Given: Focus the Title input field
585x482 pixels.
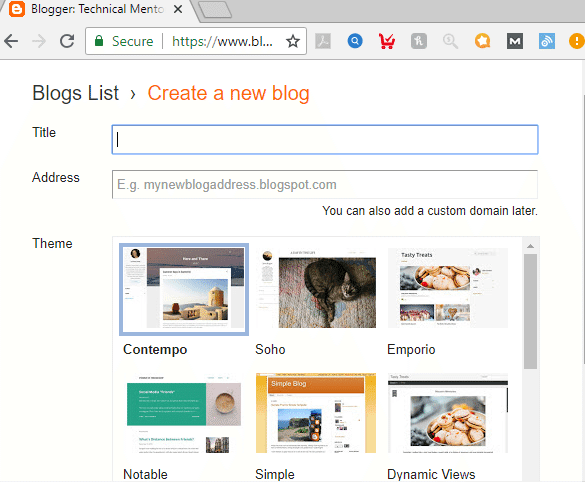Looking at the screenshot, I should (x=325, y=140).
